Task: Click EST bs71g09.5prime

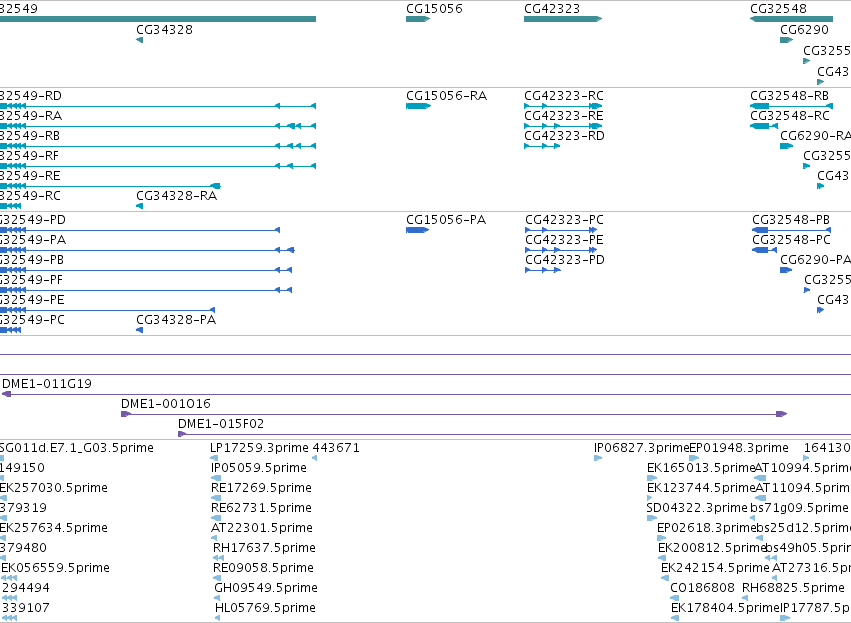Action: (x=799, y=508)
